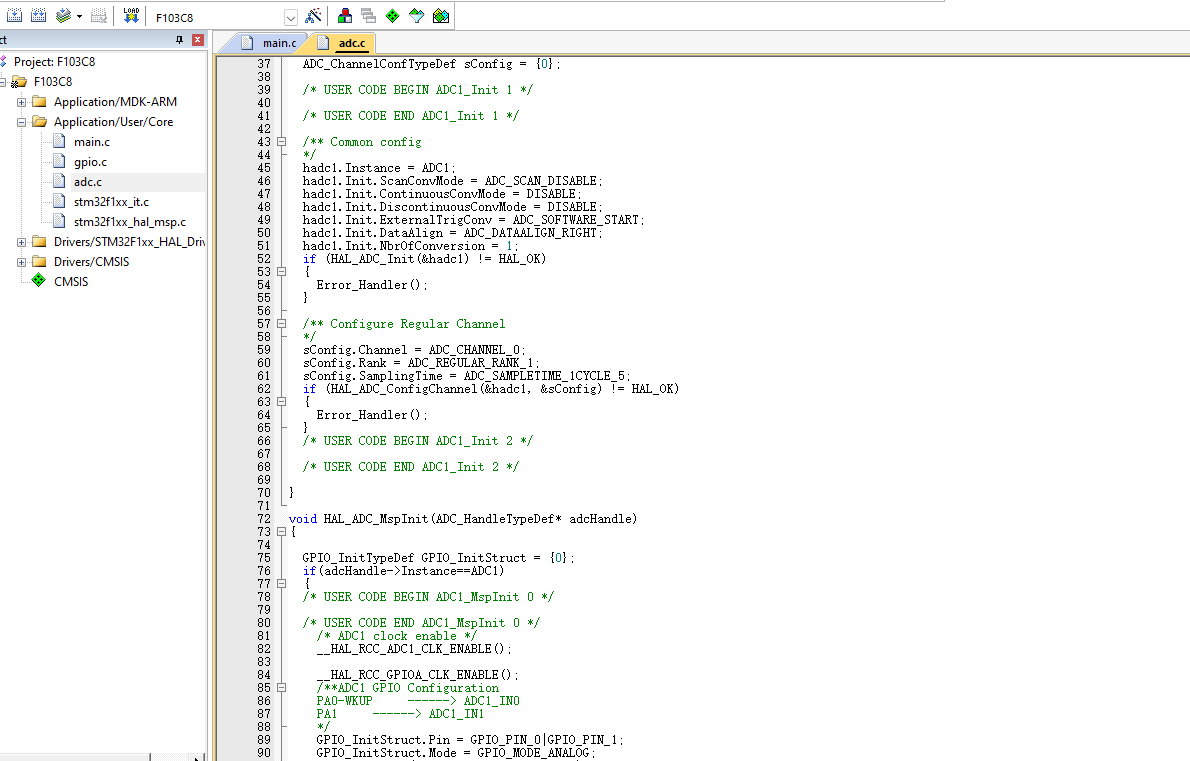Click the Rebuild all target files icon
The image size is (1190, 761).
point(39,16)
